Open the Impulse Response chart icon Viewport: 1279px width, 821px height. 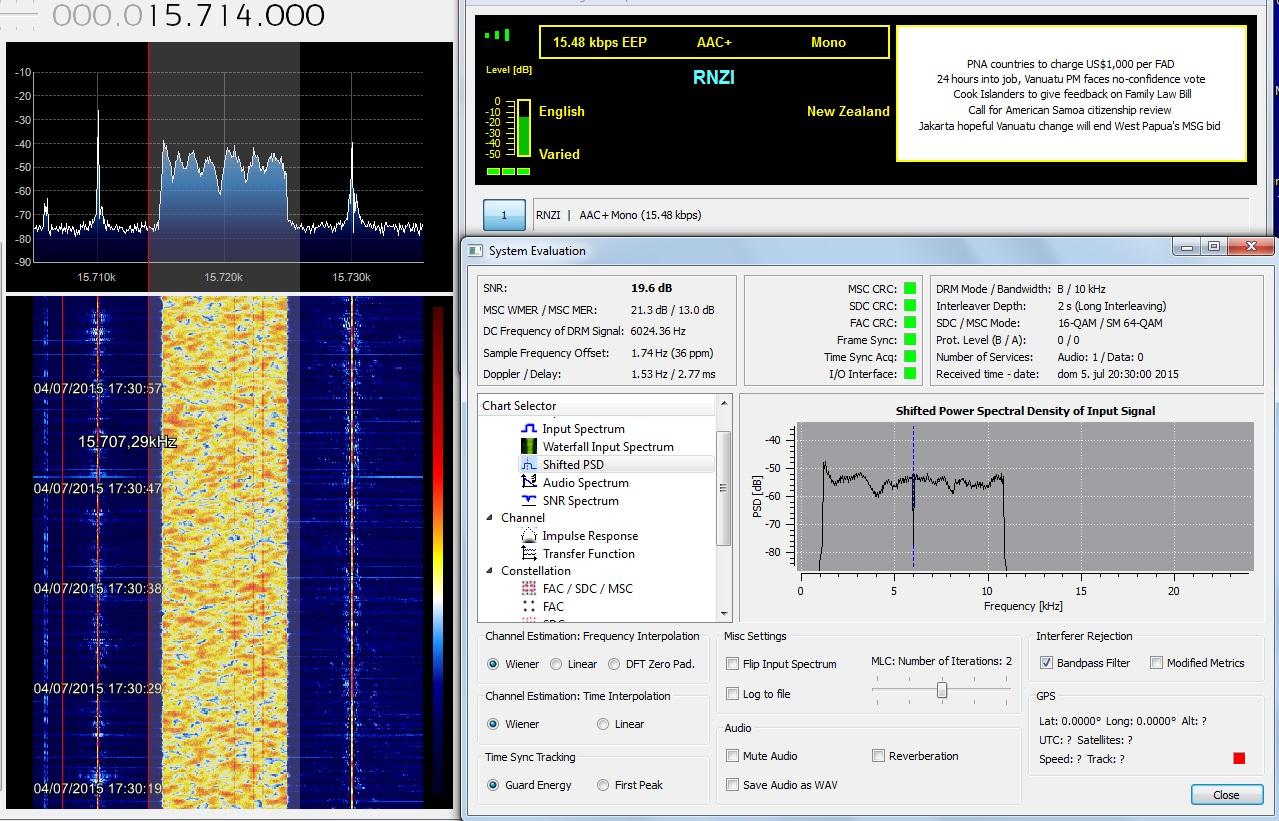click(x=529, y=536)
